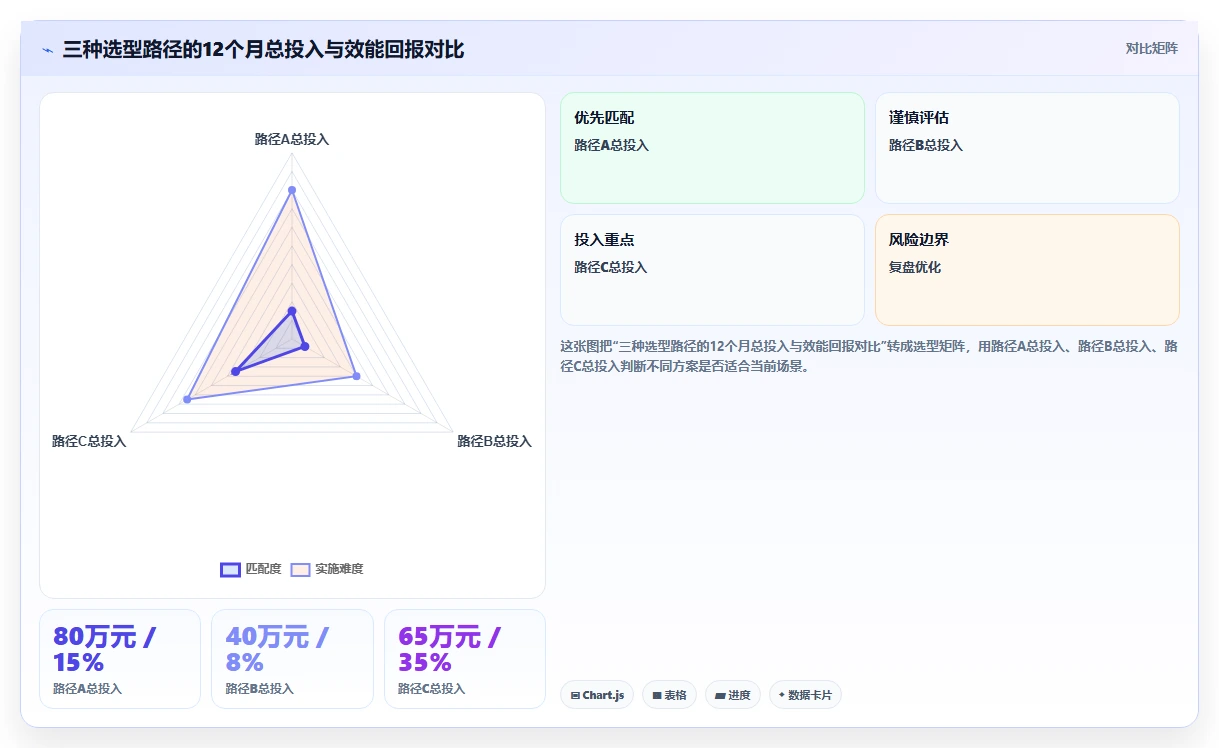Toggle the 匹配度 legend item
The width and height of the screenshot is (1219, 748).
(x=251, y=569)
